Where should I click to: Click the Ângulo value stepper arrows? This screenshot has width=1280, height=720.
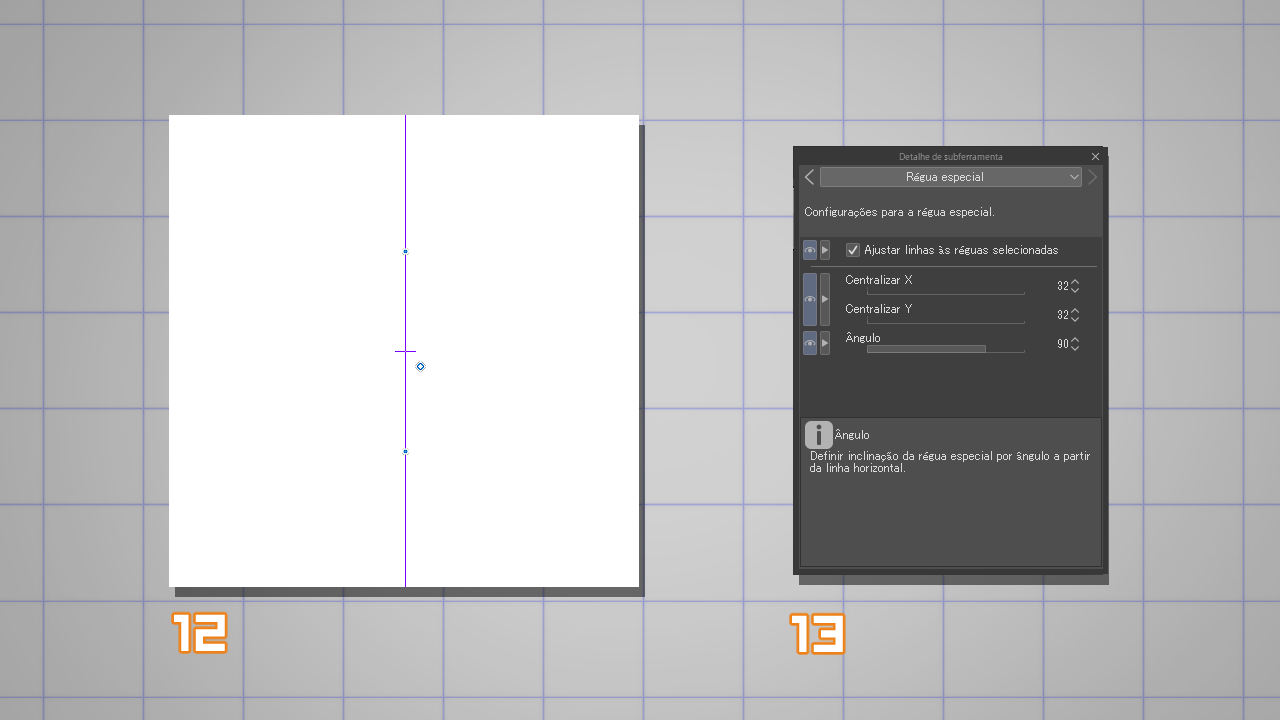coord(1075,344)
